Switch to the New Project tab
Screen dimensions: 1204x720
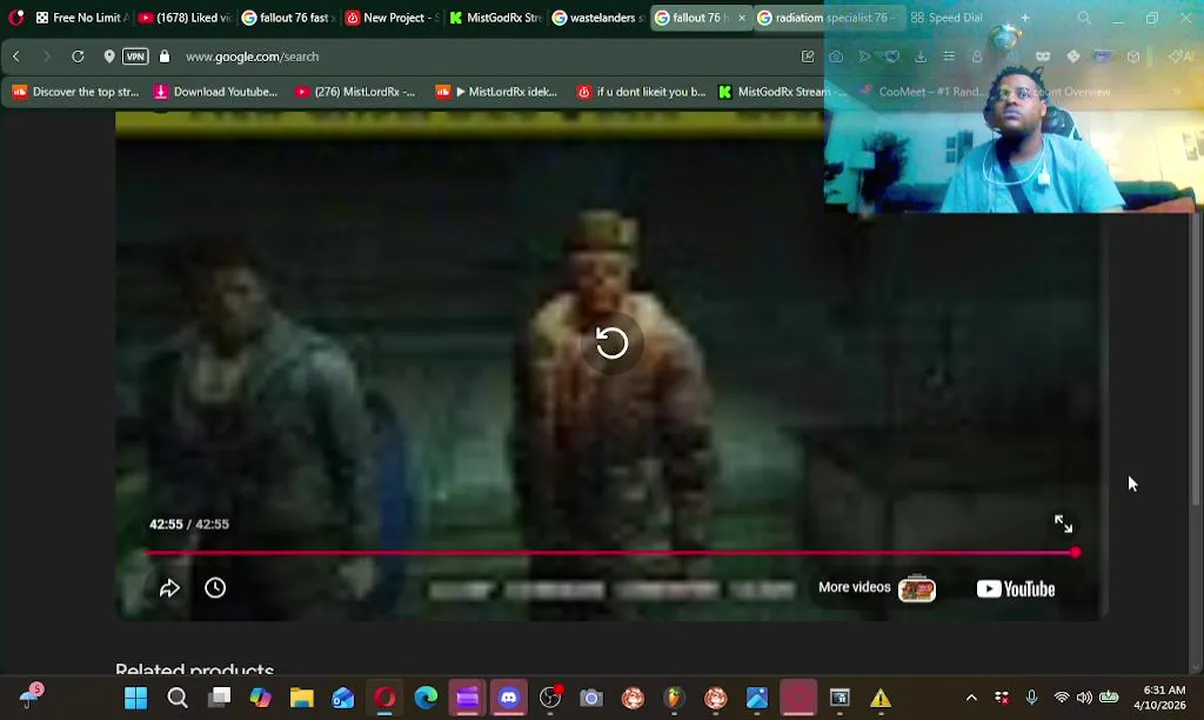point(392,18)
